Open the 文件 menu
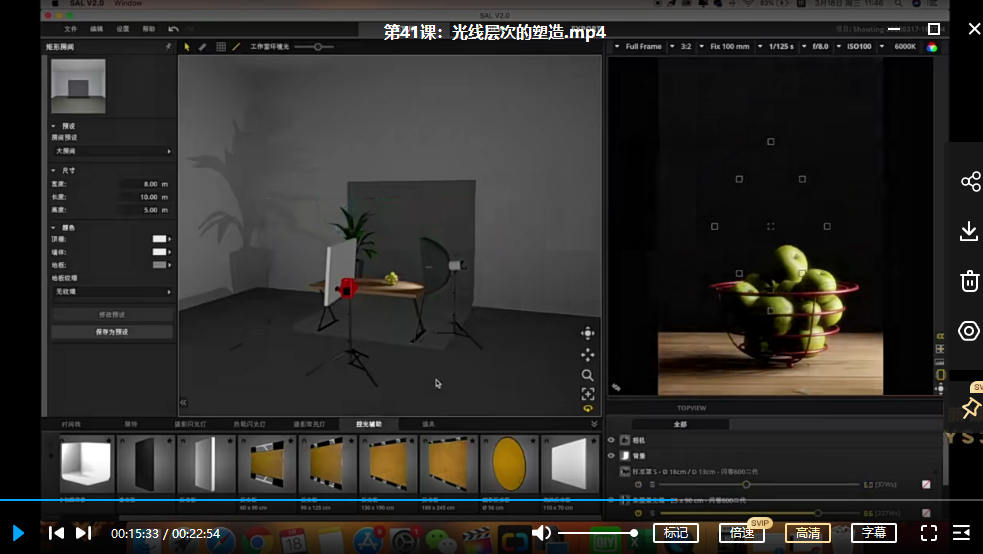 (x=71, y=29)
